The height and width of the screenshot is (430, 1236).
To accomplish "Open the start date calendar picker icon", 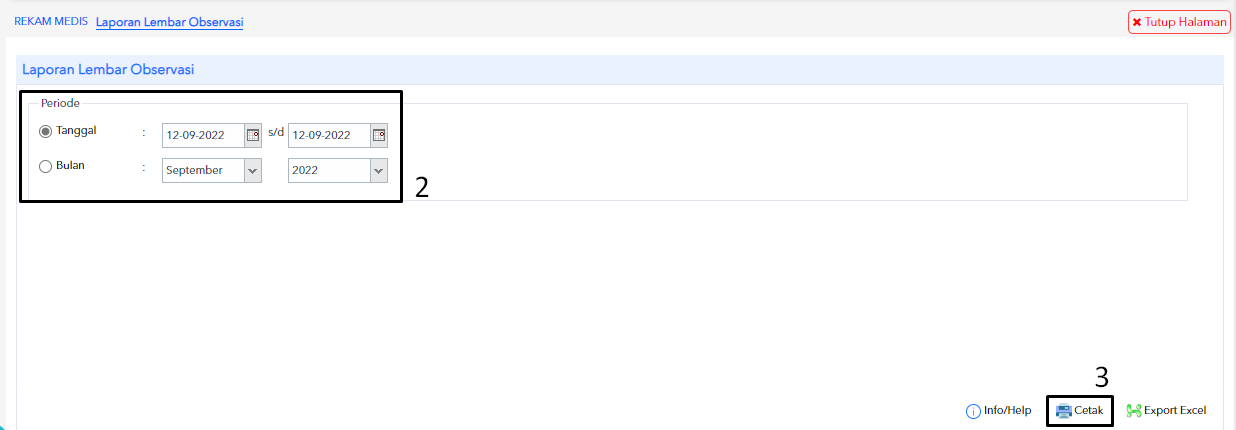I will pos(253,135).
